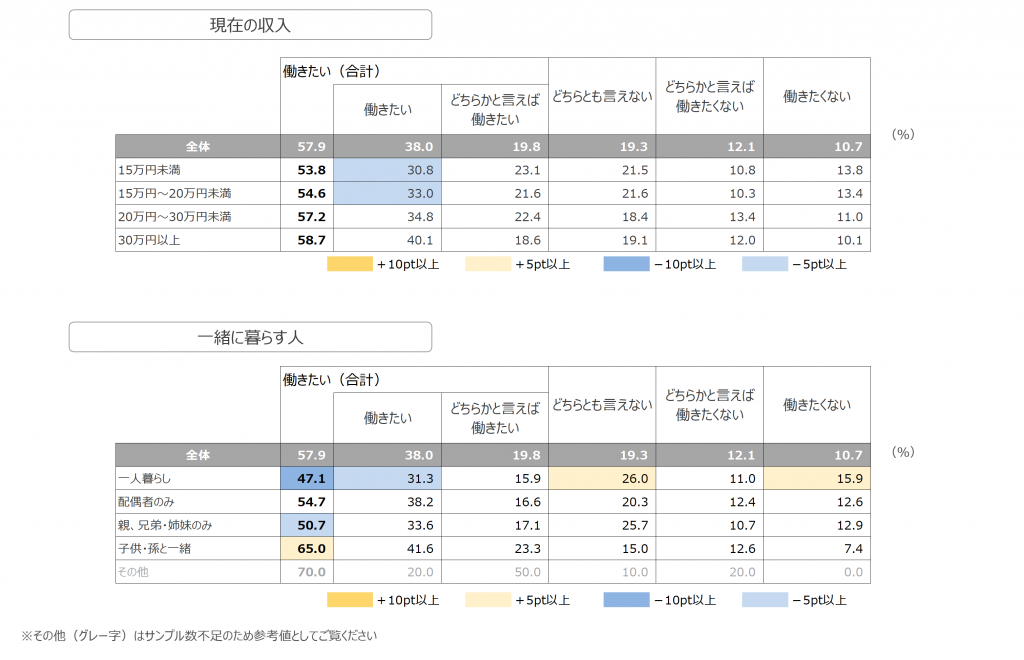This screenshot has width=1024, height=660.
Task: Select the 20万円～30万円未満 row label
Action: pyautogui.click(x=198, y=217)
